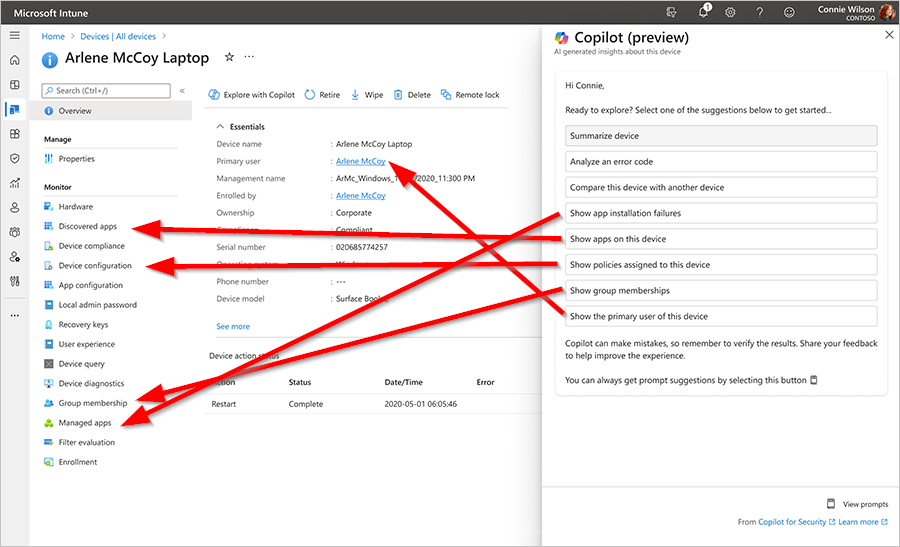Open Group membership menu item
Image resolution: width=900 pixels, height=547 pixels.
coord(86,403)
